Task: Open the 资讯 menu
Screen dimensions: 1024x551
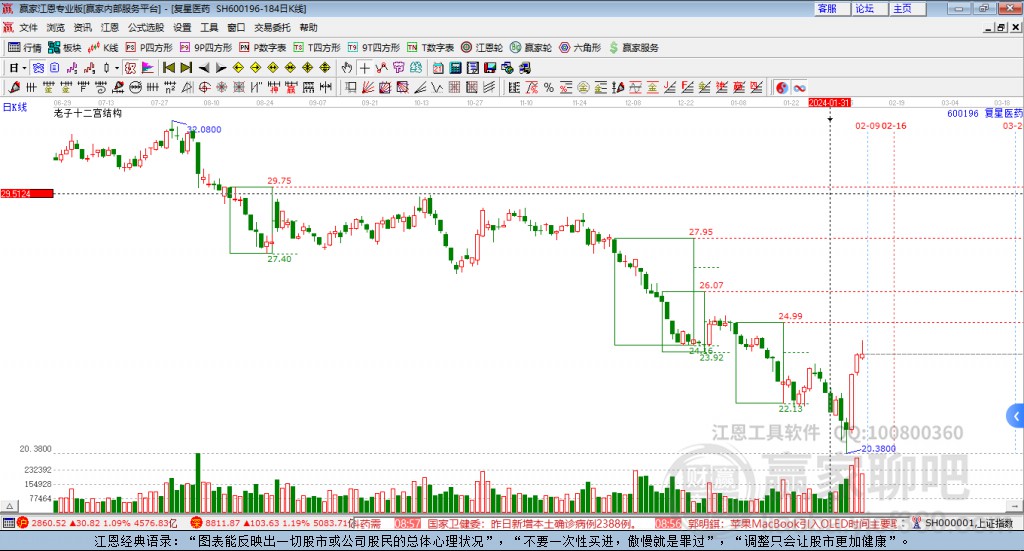Action: pos(82,27)
